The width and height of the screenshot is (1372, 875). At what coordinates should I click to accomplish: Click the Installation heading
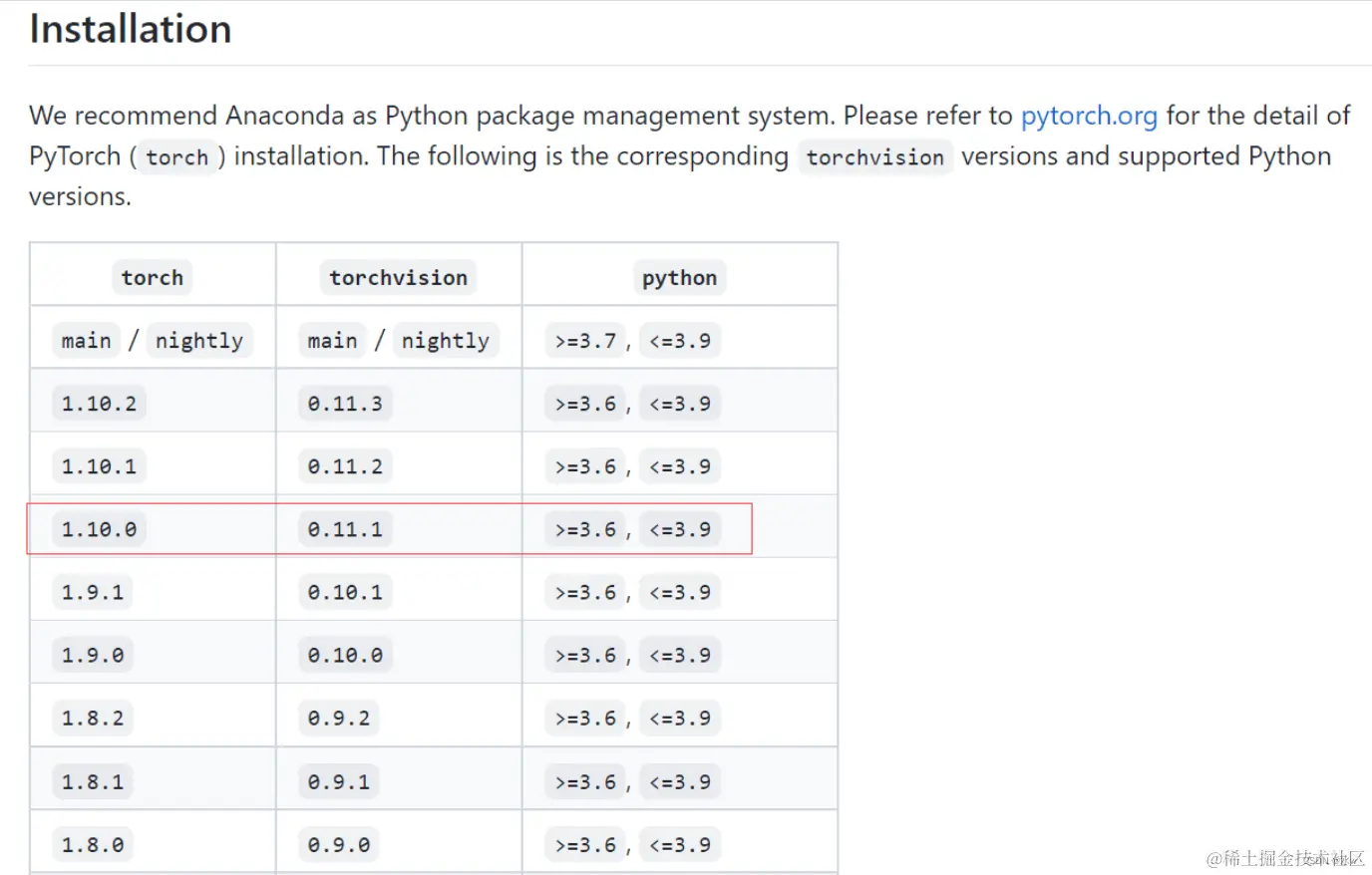click(x=131, y=29)
